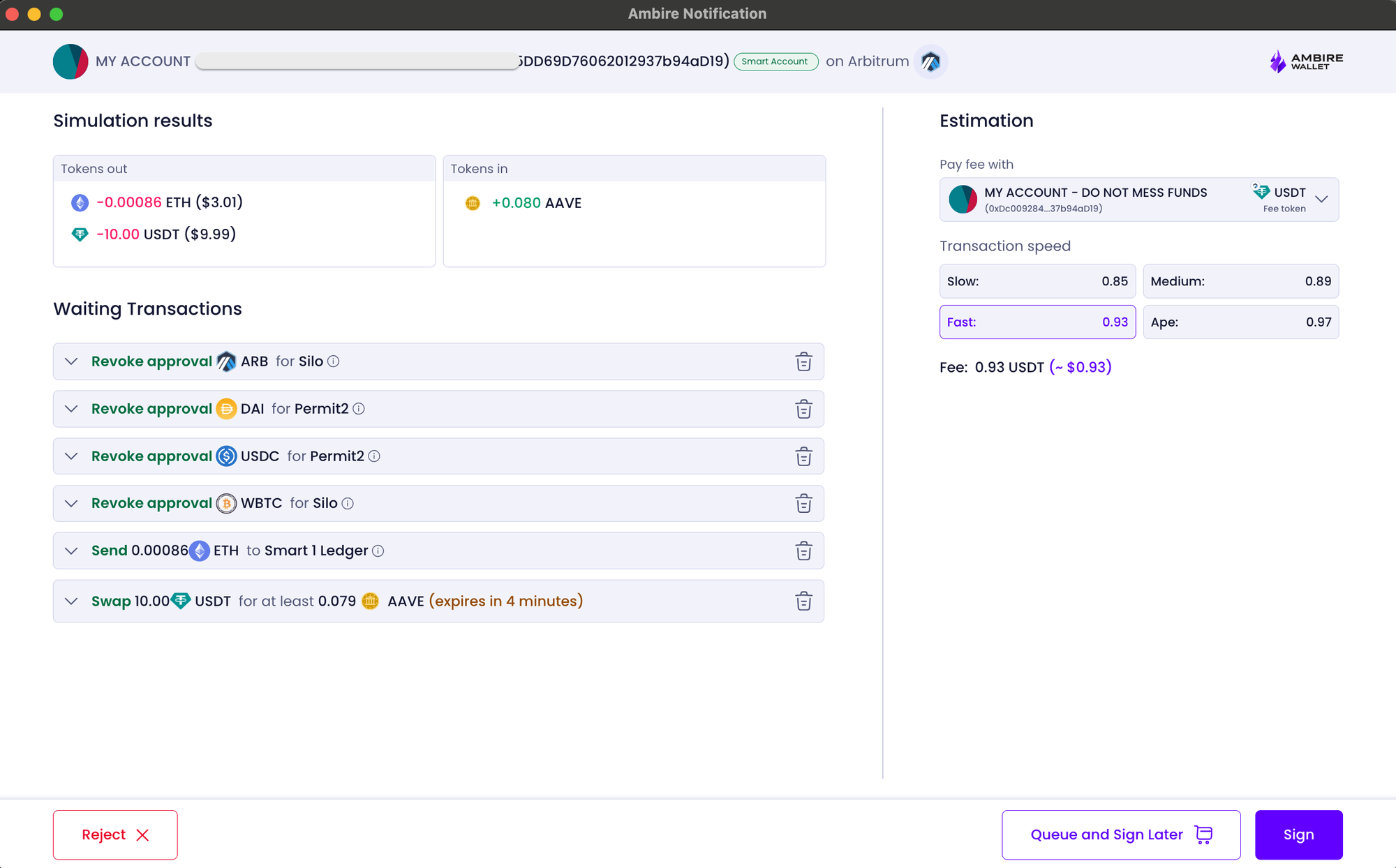Click the Reject button
This screenshot has width=1396, height=868.
point(115,835)
